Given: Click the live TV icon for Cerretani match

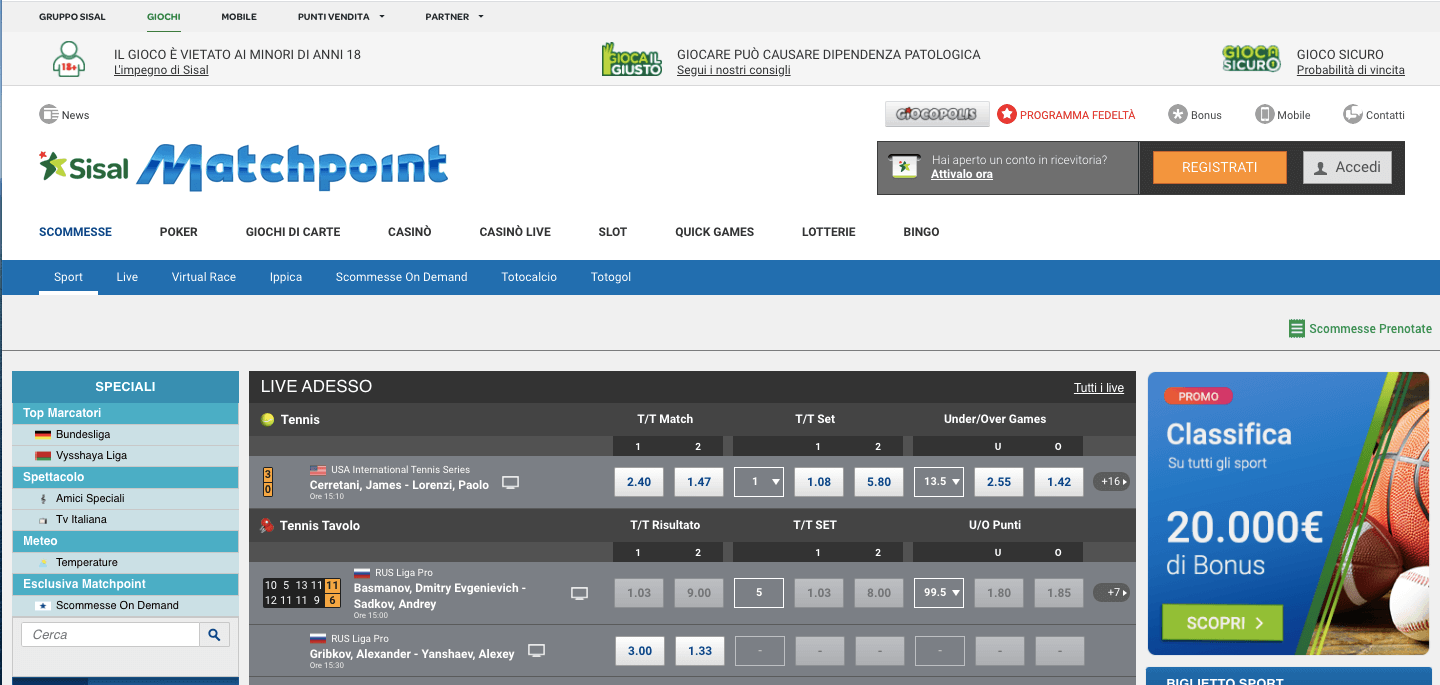Looking at the screenshot, I should point(511,483).
